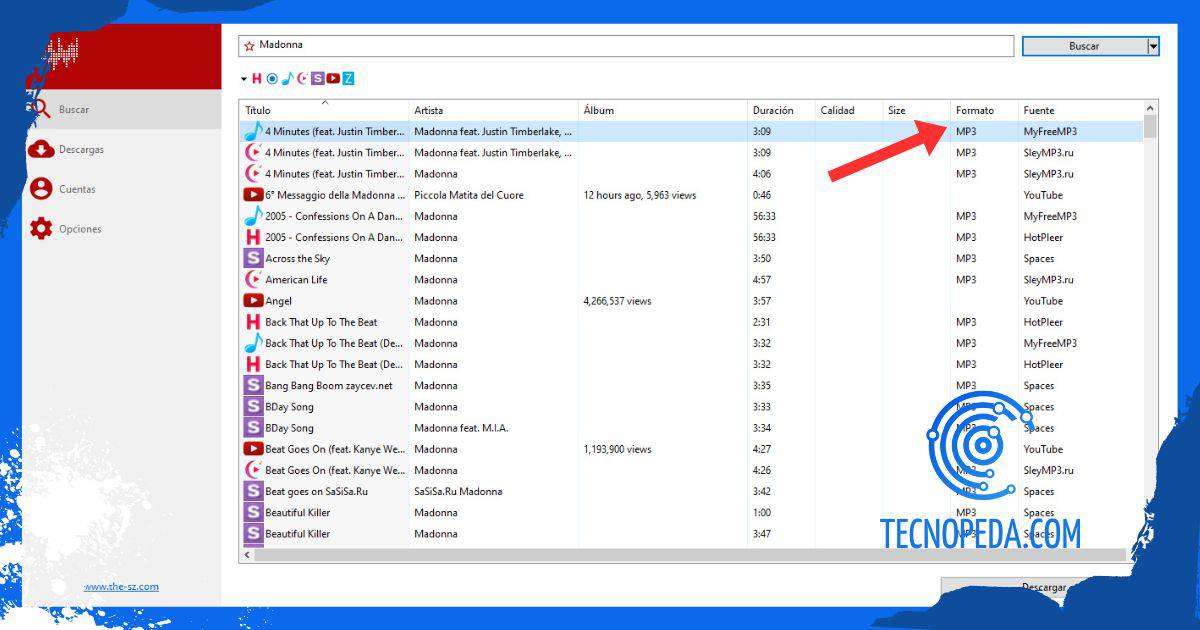1200x630 pixels.
Task: Select the 4,266,537 views cell
Action: pos(617,301)
